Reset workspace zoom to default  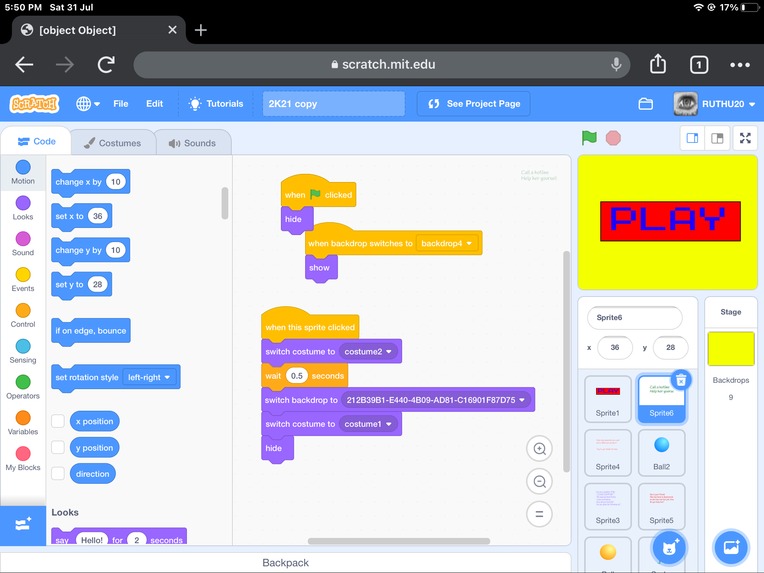point(539,514)
